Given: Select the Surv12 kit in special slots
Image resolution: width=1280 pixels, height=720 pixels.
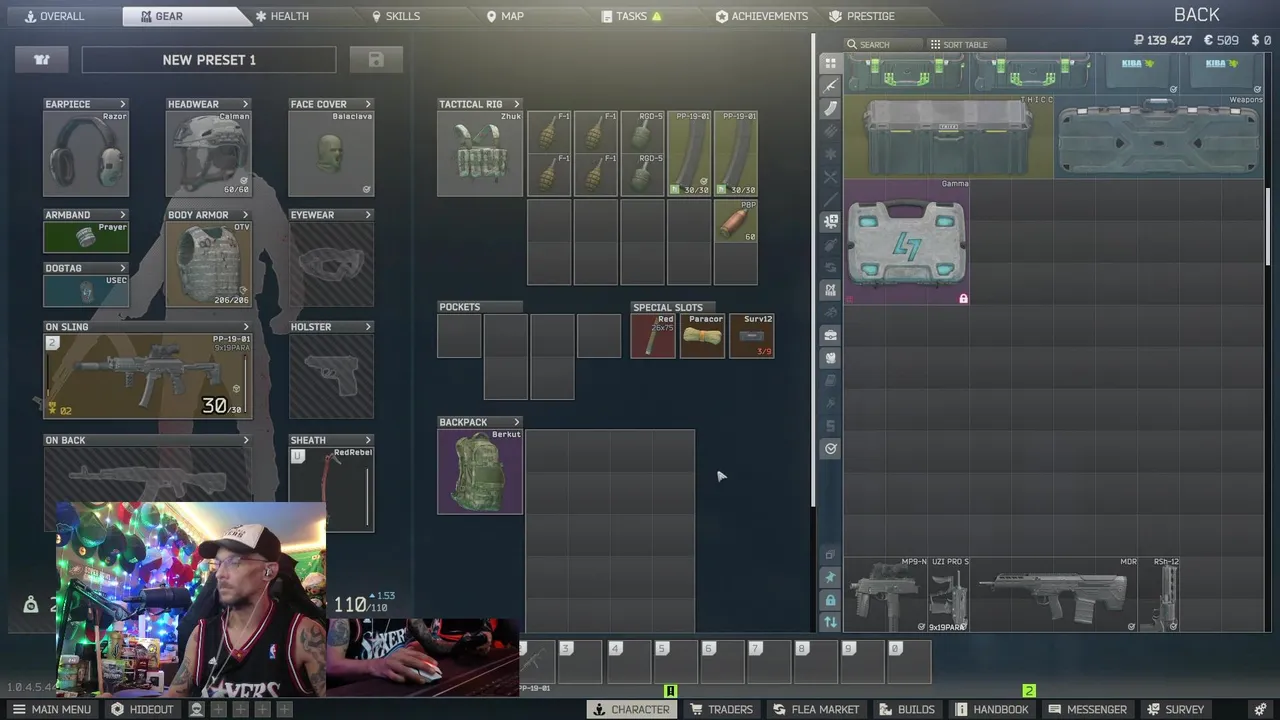Looking at the screenshot, I should pyautogui.click(x=751, y=335).
